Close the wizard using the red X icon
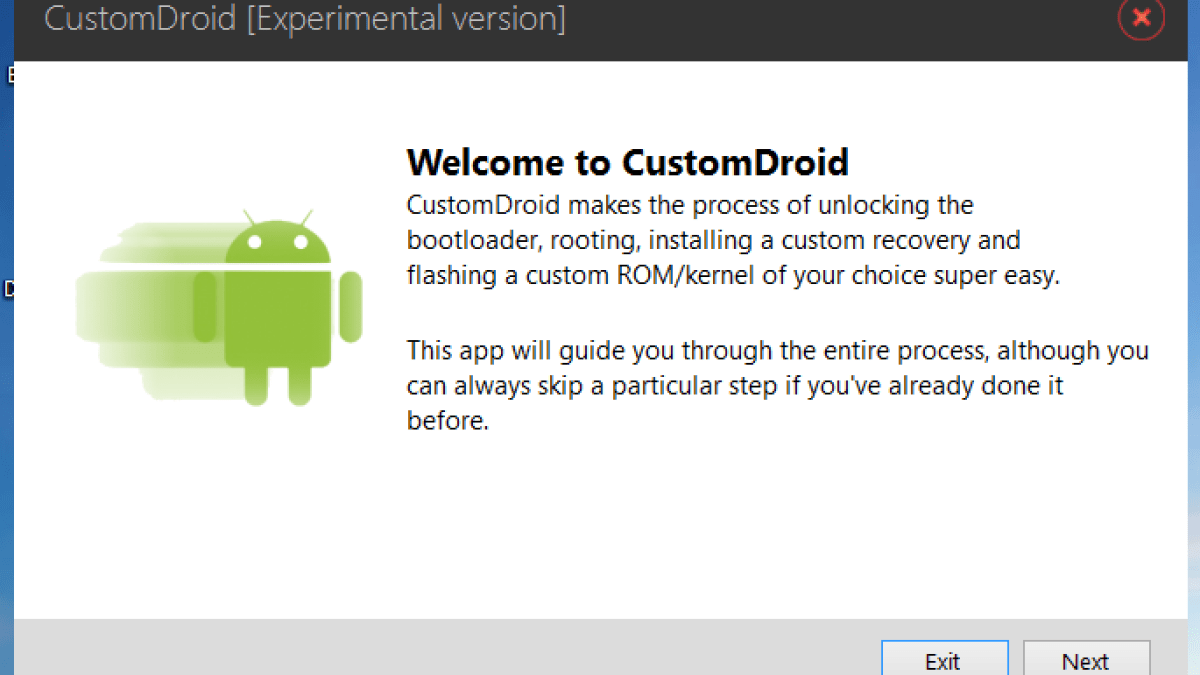This screenshot has height=675, width=1200. pyautogui.click(x=1141, y=18)
